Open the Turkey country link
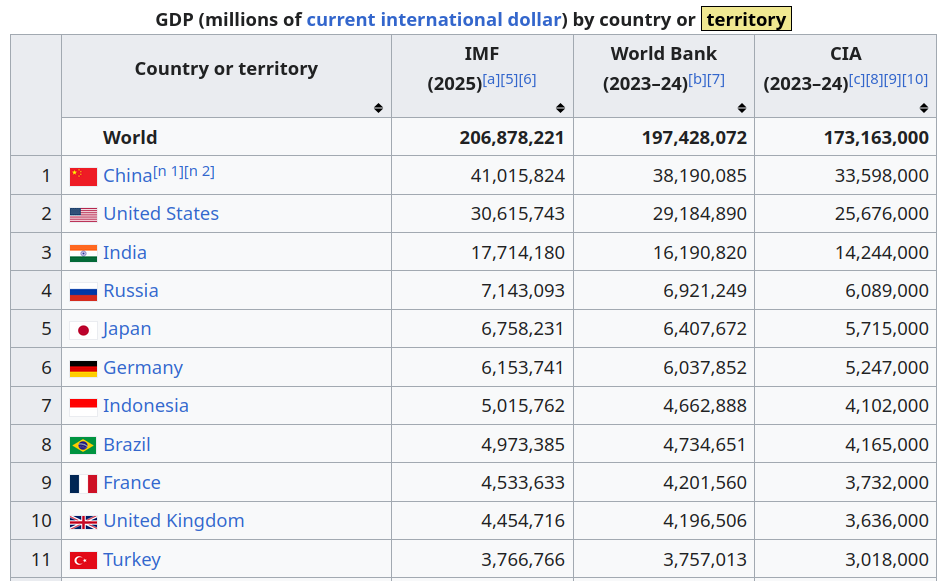The height and width of the screenshot is (581, 944). pyautogui.click(x=132, y=559)
